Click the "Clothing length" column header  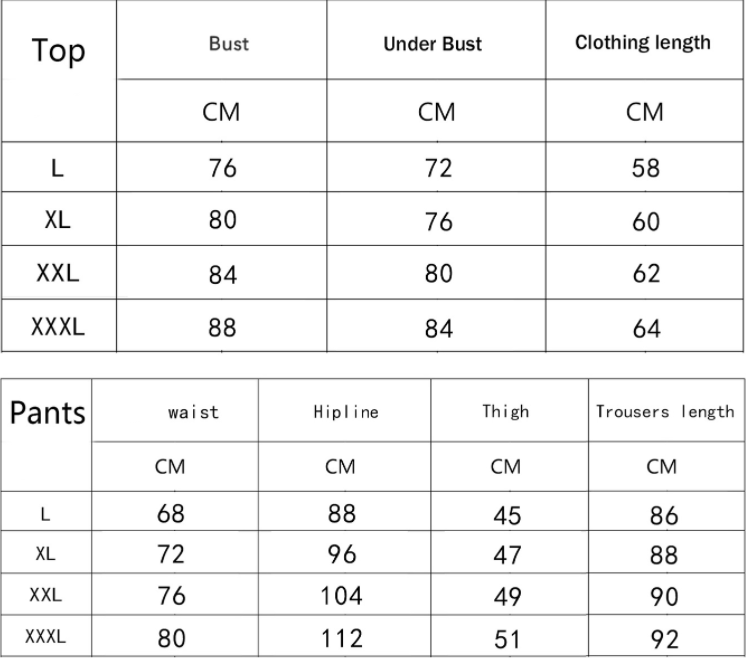(643, 43)
